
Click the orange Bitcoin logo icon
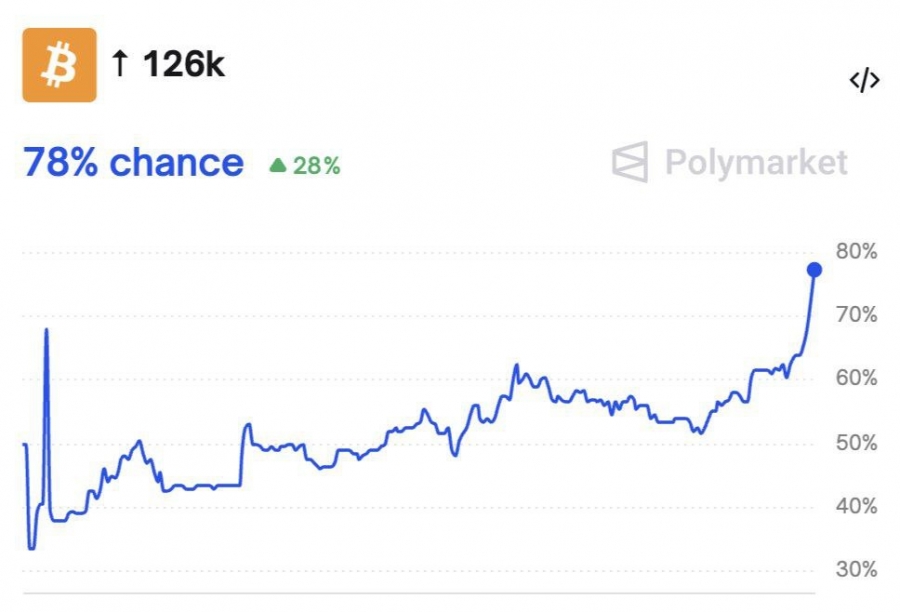click(59, 65)
